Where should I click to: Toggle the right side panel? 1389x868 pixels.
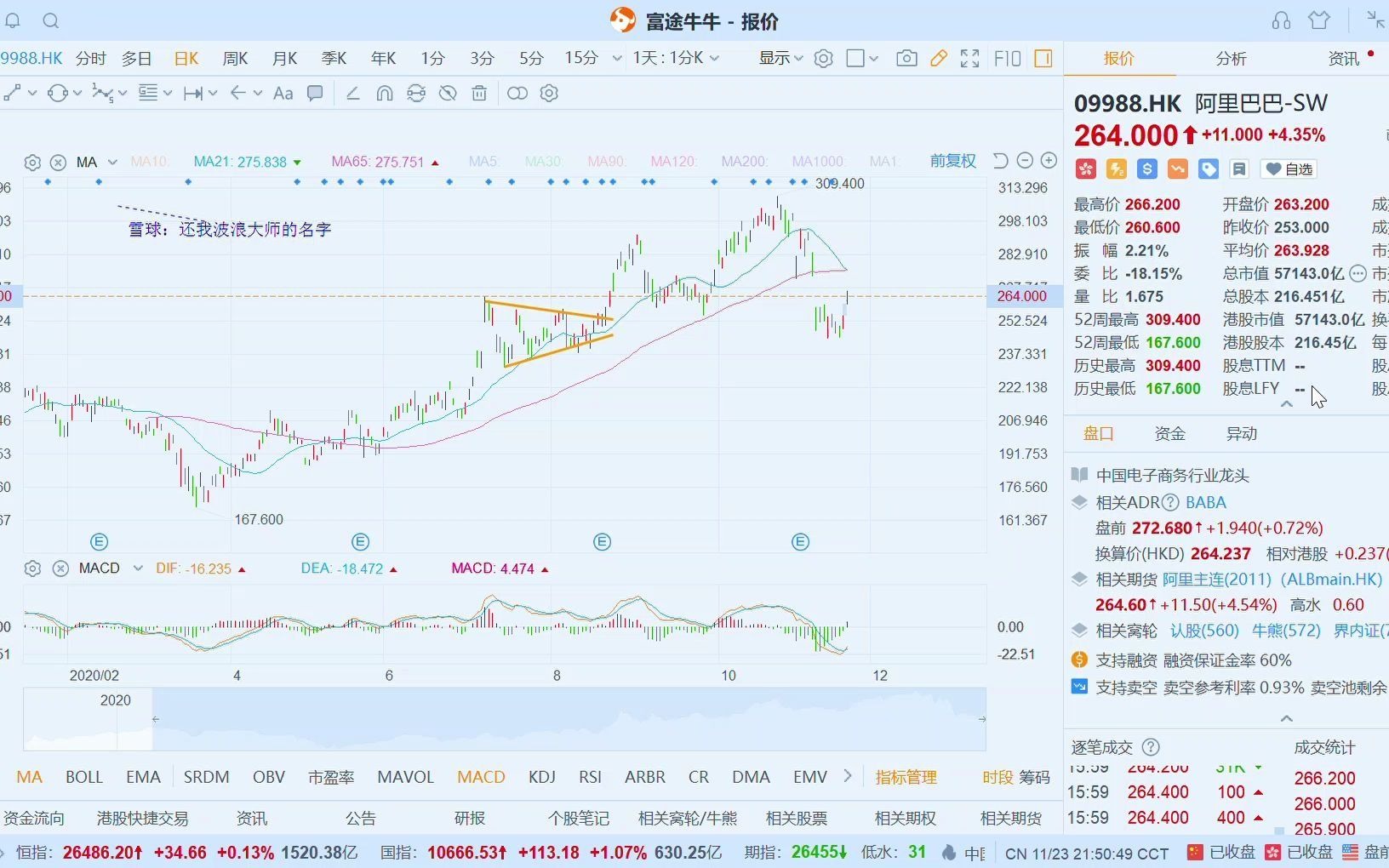coord(1043,58)
